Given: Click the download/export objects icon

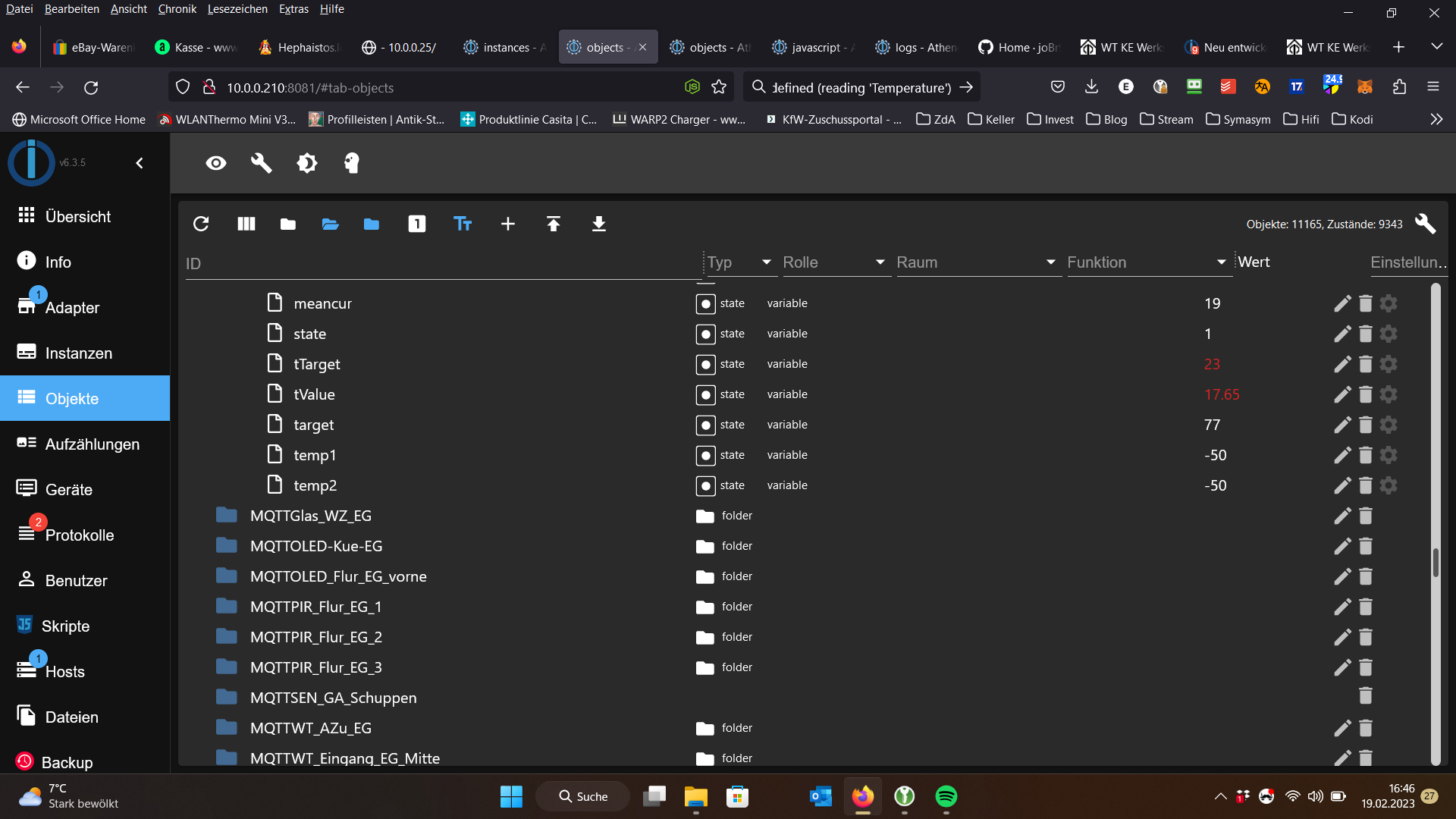Looking at the screenshot, I should tap(598, 224).
